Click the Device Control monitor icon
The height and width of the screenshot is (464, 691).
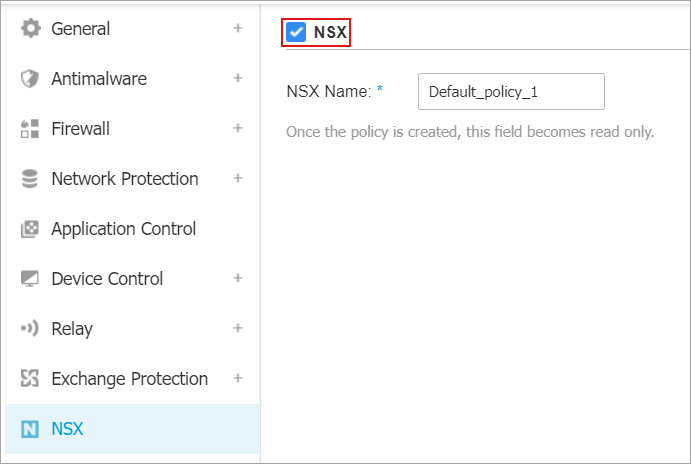(x=30, y=279)
